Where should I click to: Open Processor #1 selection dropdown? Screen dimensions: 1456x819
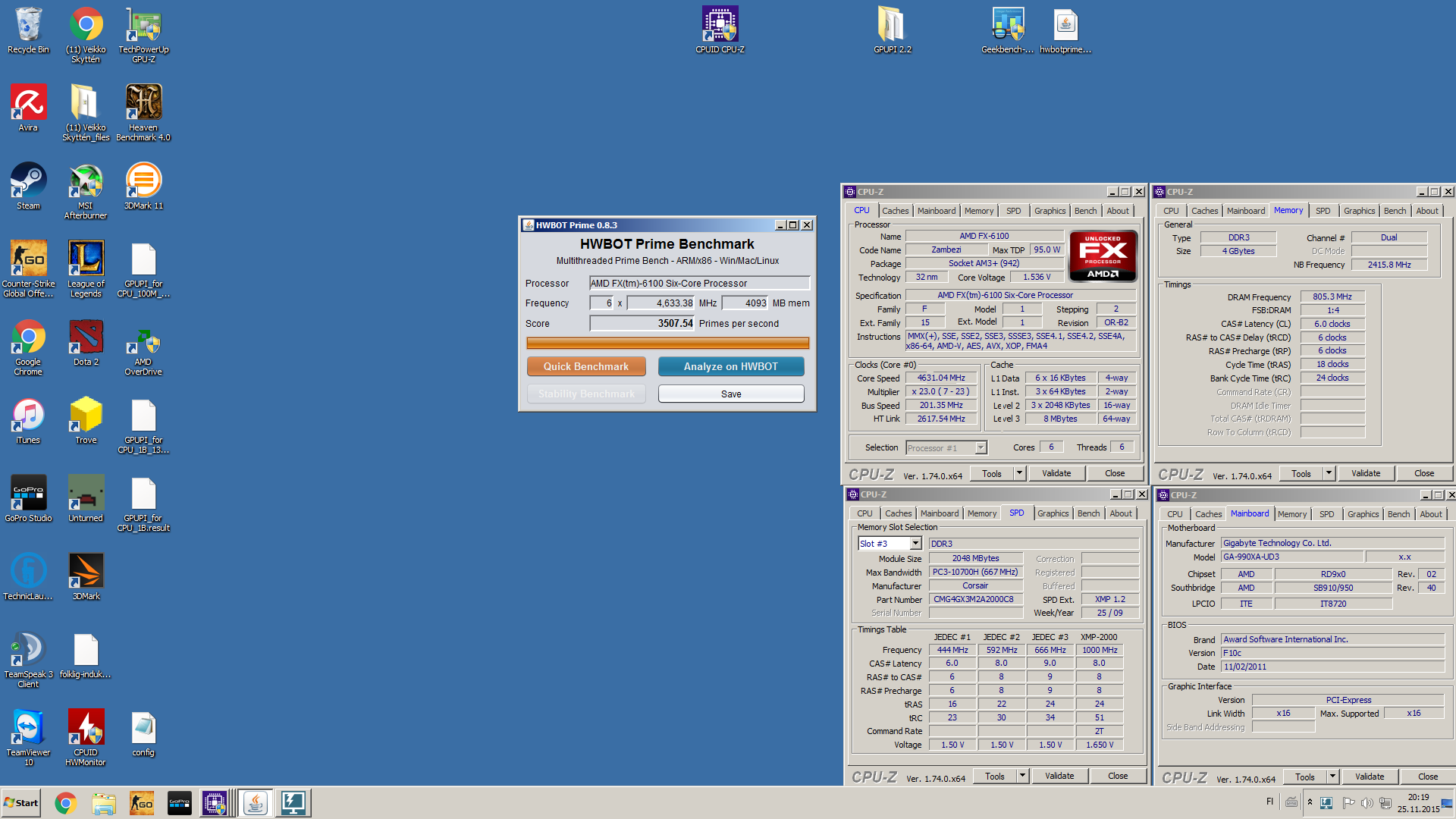981,447
